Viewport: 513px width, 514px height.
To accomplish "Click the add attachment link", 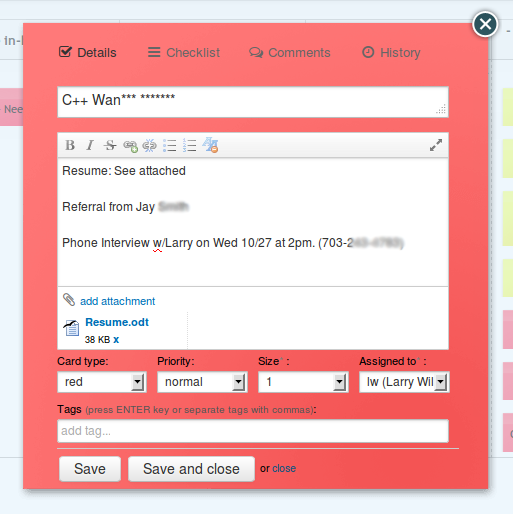I will [x=117, y=301].
